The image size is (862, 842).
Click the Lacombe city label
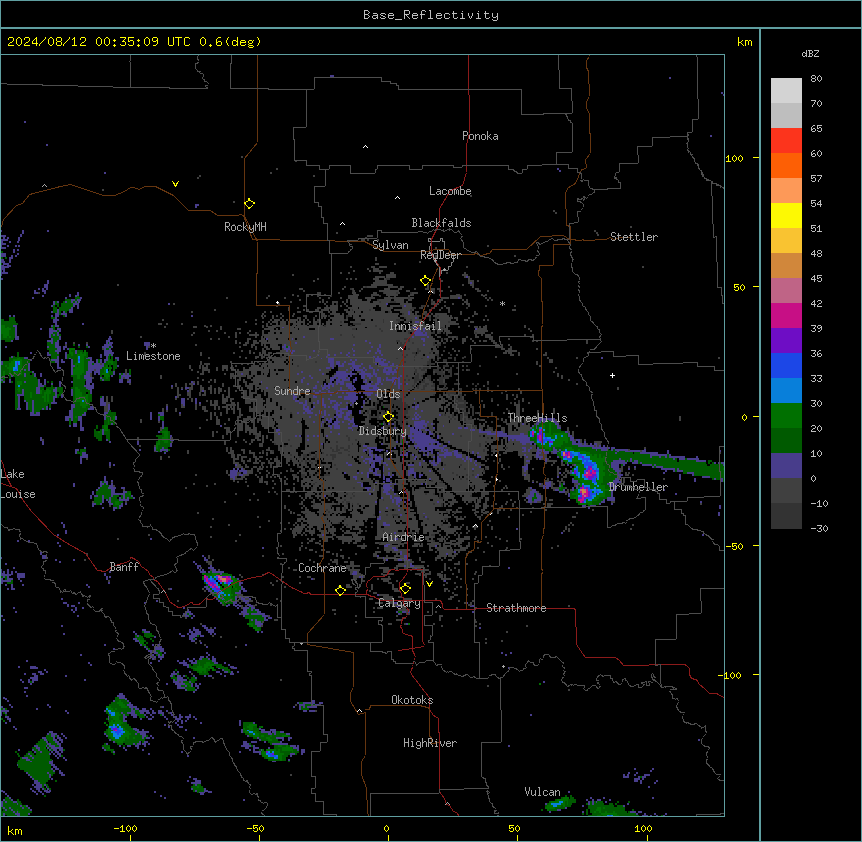tap(450, 191)
